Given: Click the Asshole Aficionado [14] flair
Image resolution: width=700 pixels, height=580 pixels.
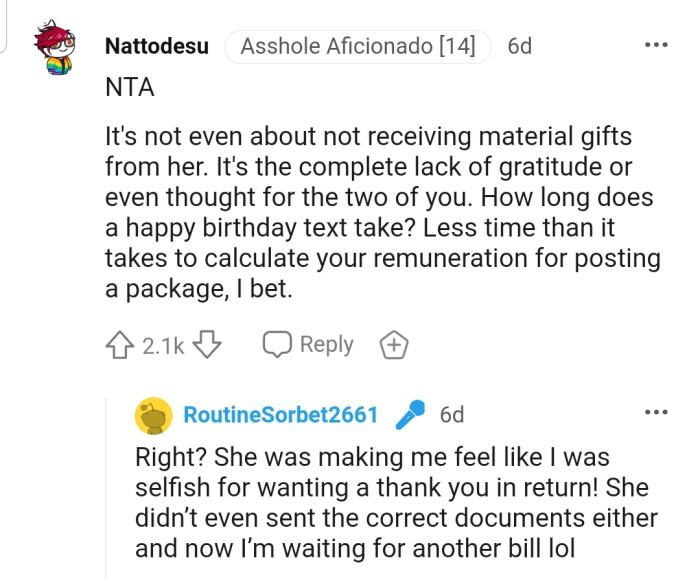Looking at the screenshot, I should pos(358,46).
